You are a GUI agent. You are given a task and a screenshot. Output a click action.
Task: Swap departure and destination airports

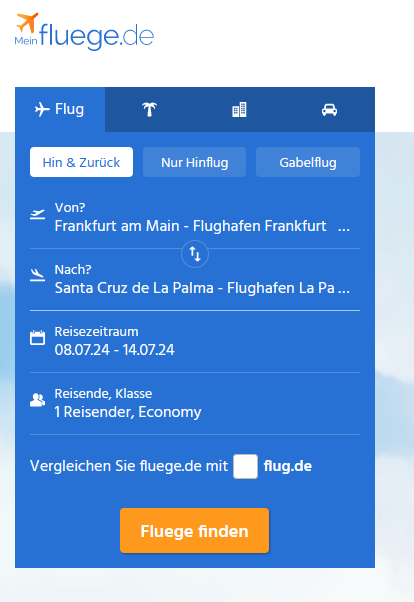pyautogui.click(x=195, y=254)
